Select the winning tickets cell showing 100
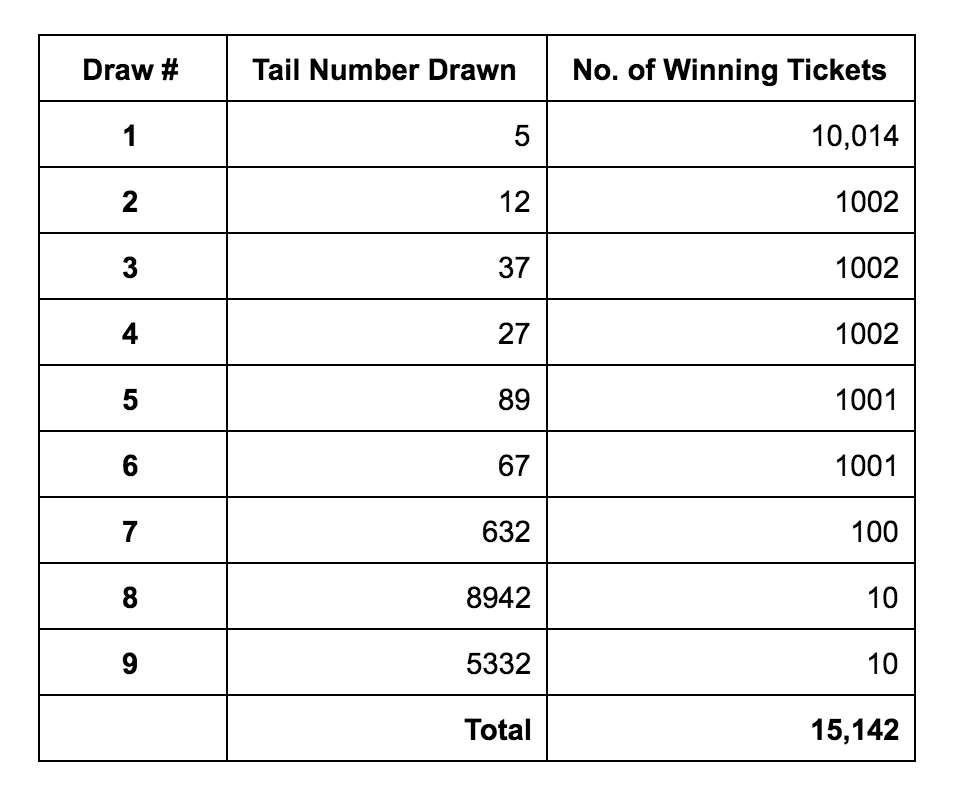The width and height of the screenshot is (961, 802). point(875,532)
